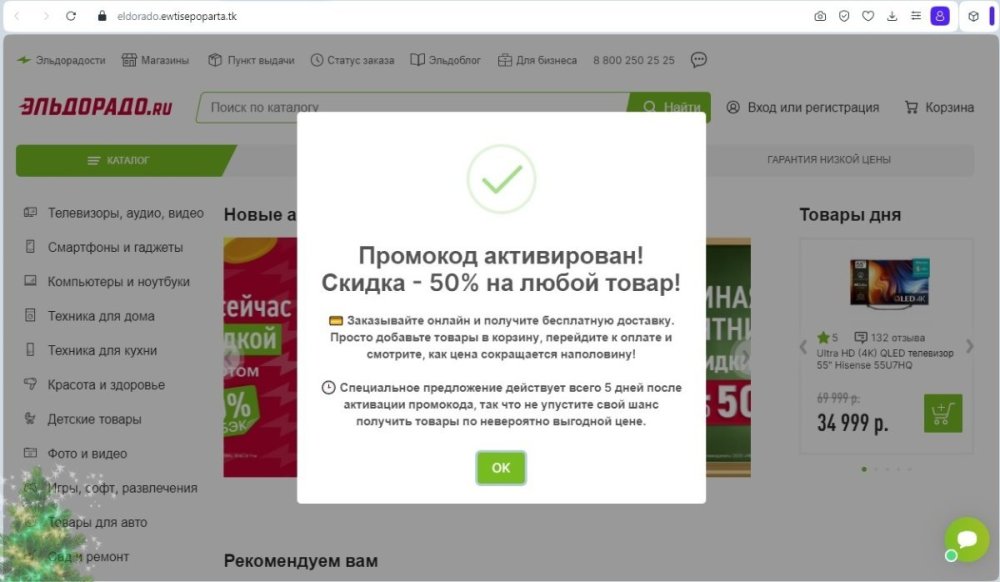The image size is (1000, 582).
Task: Show next product in Товары дня carousel
Action: [x=969, y=347]
